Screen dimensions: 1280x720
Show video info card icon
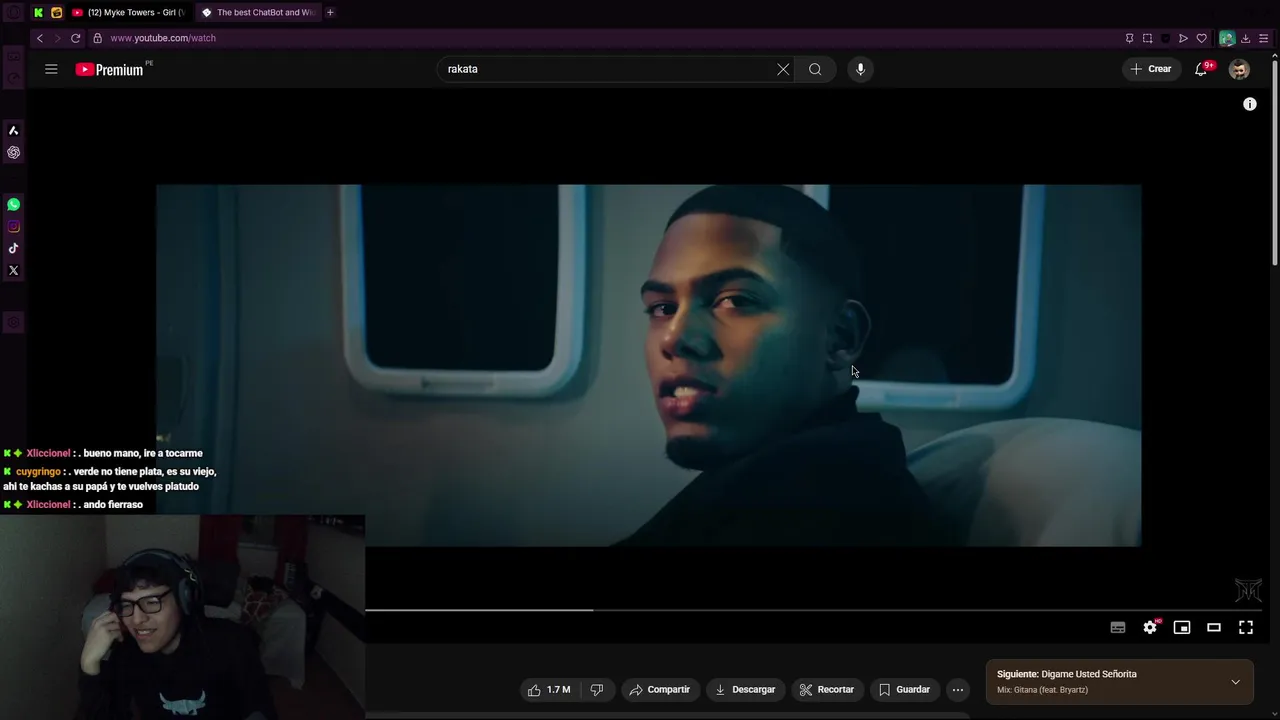click(x=1250, y=104)
